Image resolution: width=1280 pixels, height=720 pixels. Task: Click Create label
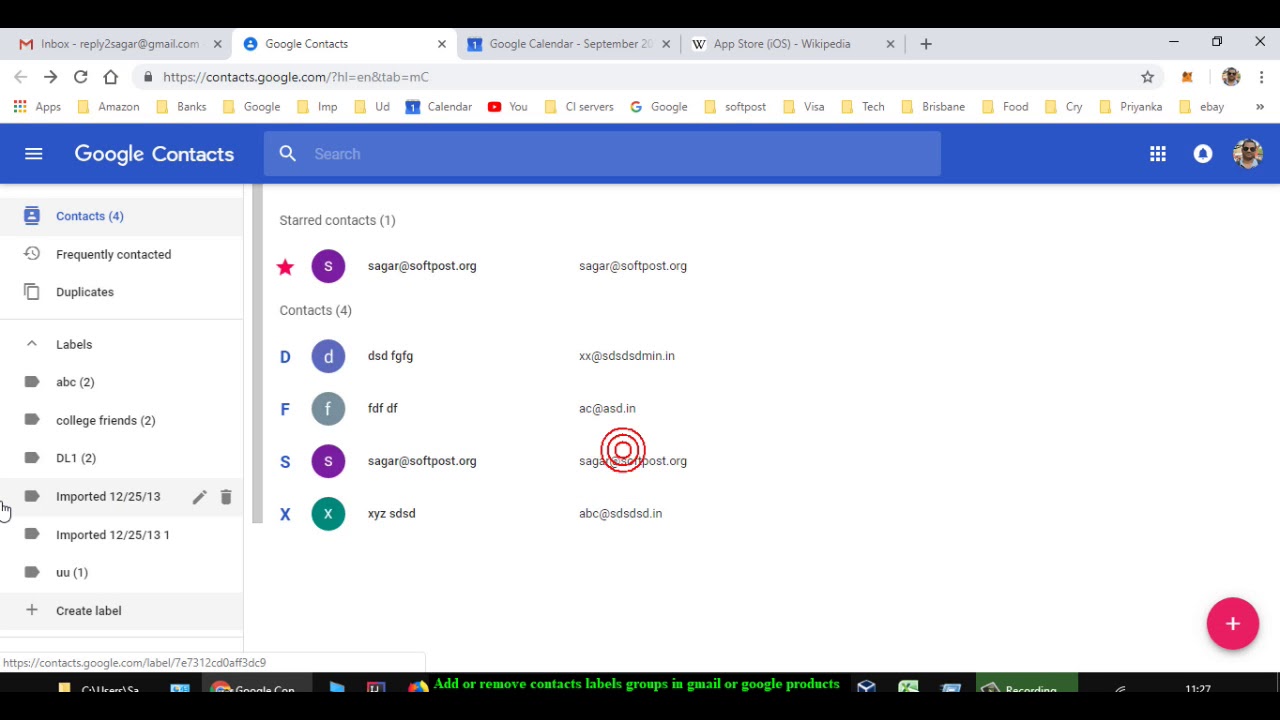coord(121,611)
